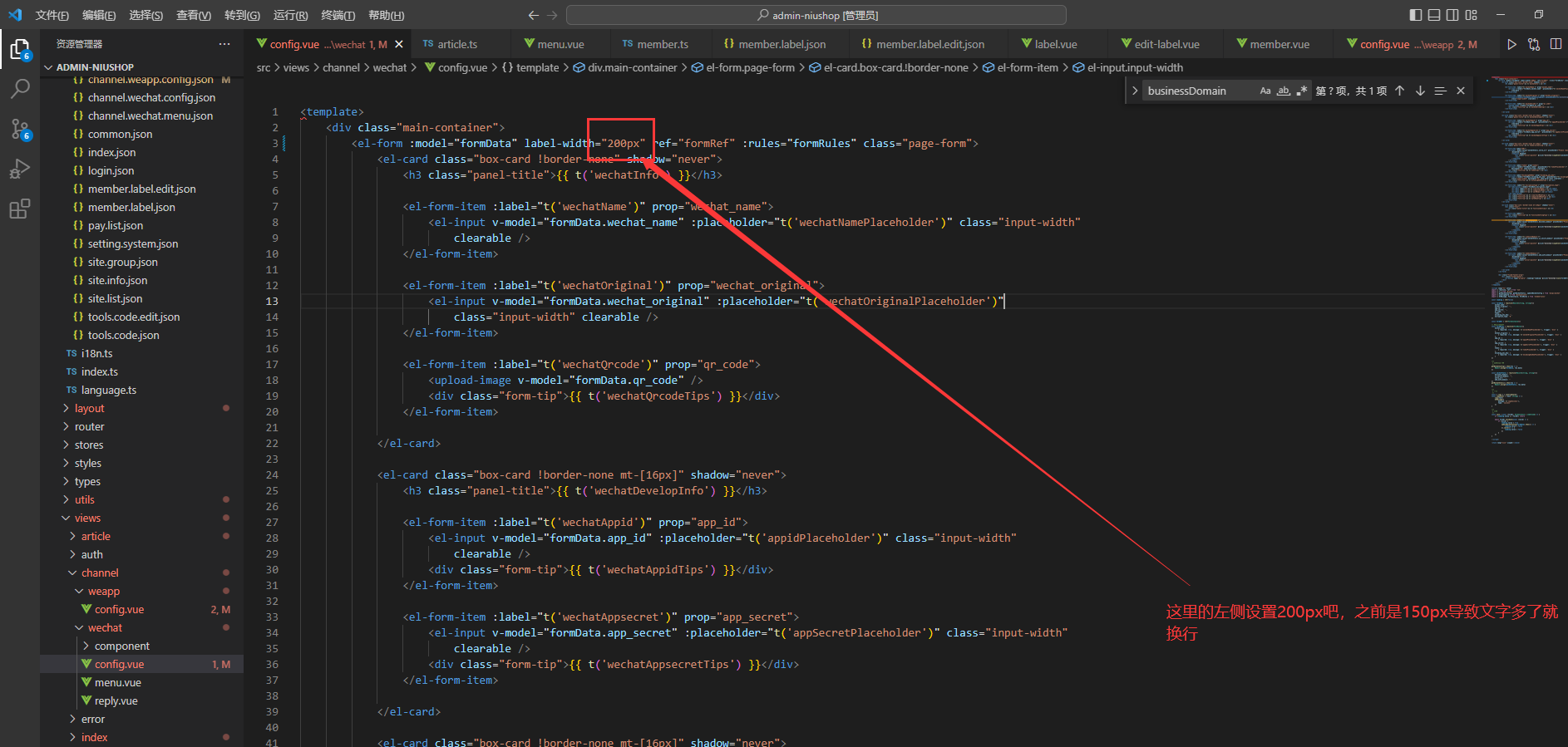Toggle regular expression search option
The width and height of the screenshot is (1568, 747).
[x=1301, y=91]
